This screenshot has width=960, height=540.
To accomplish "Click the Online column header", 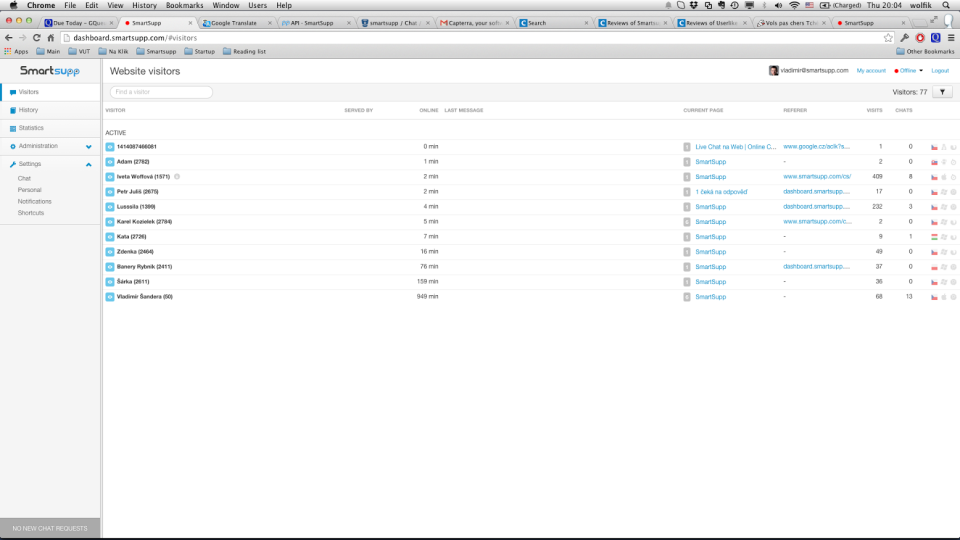I will (429, 110).
